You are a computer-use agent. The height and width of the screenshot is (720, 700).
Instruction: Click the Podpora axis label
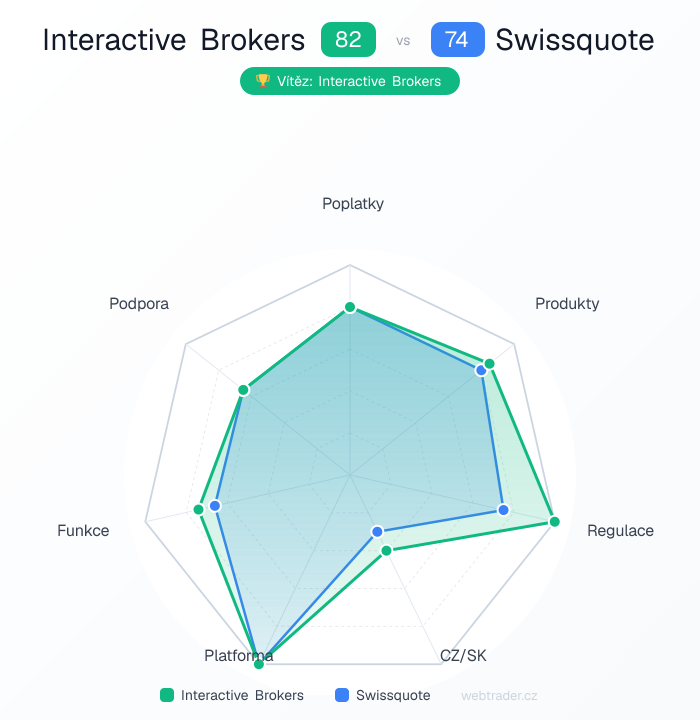click(139, 303)
